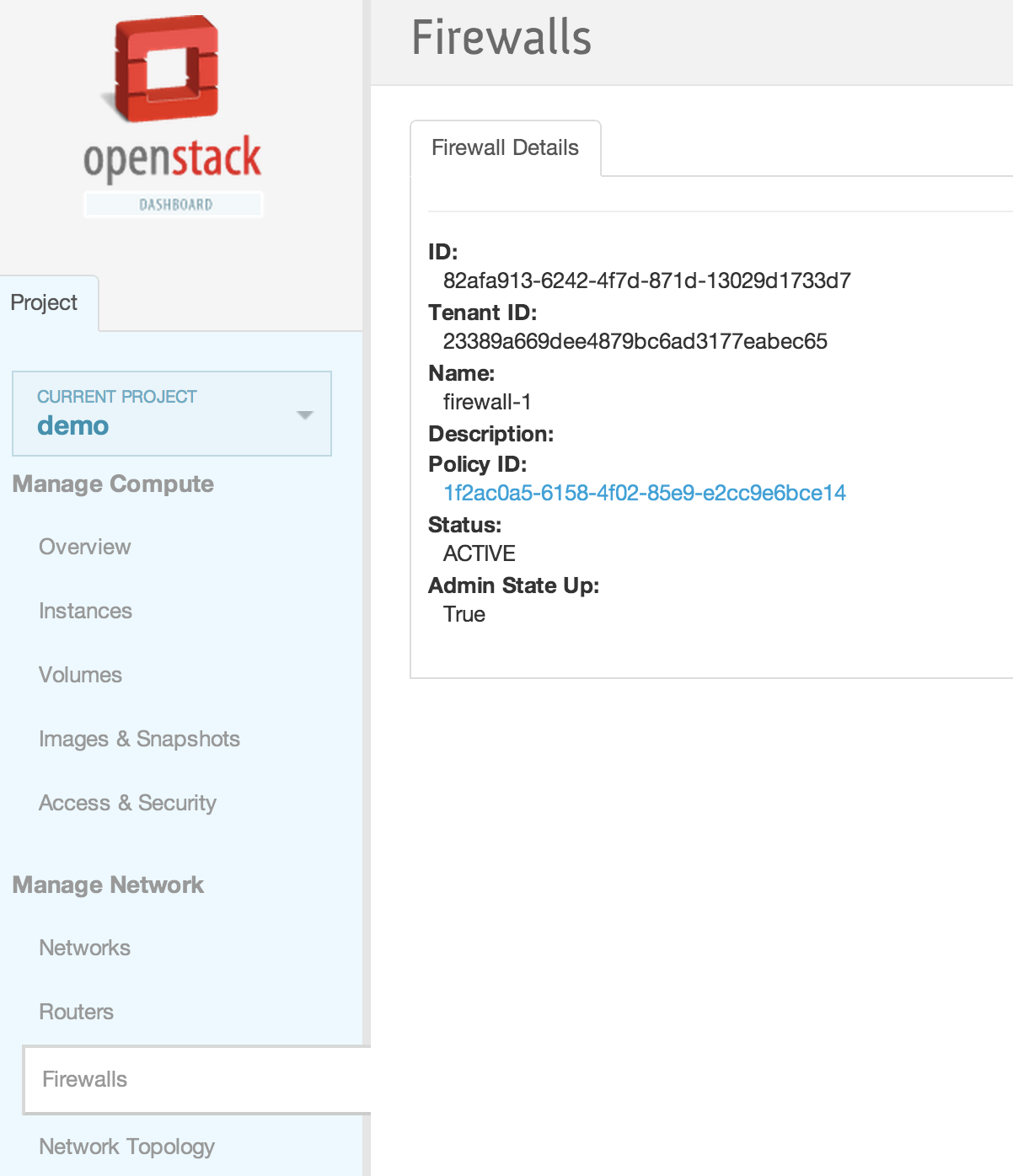Screen dimensions: 1013x1176
Task: Open Access & Security settings
Action: click(127, 803)
